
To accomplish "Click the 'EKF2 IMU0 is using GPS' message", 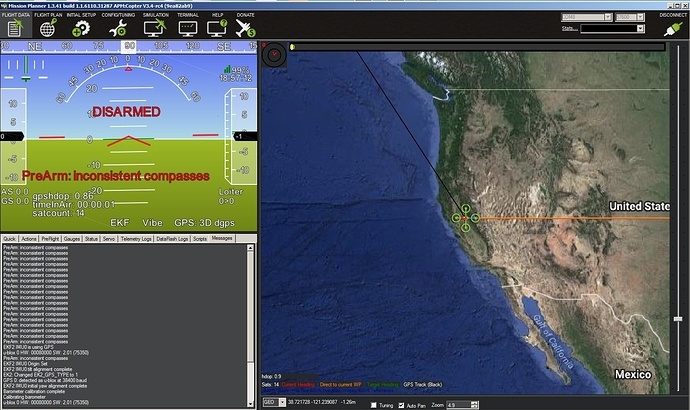I will point(29,347).
